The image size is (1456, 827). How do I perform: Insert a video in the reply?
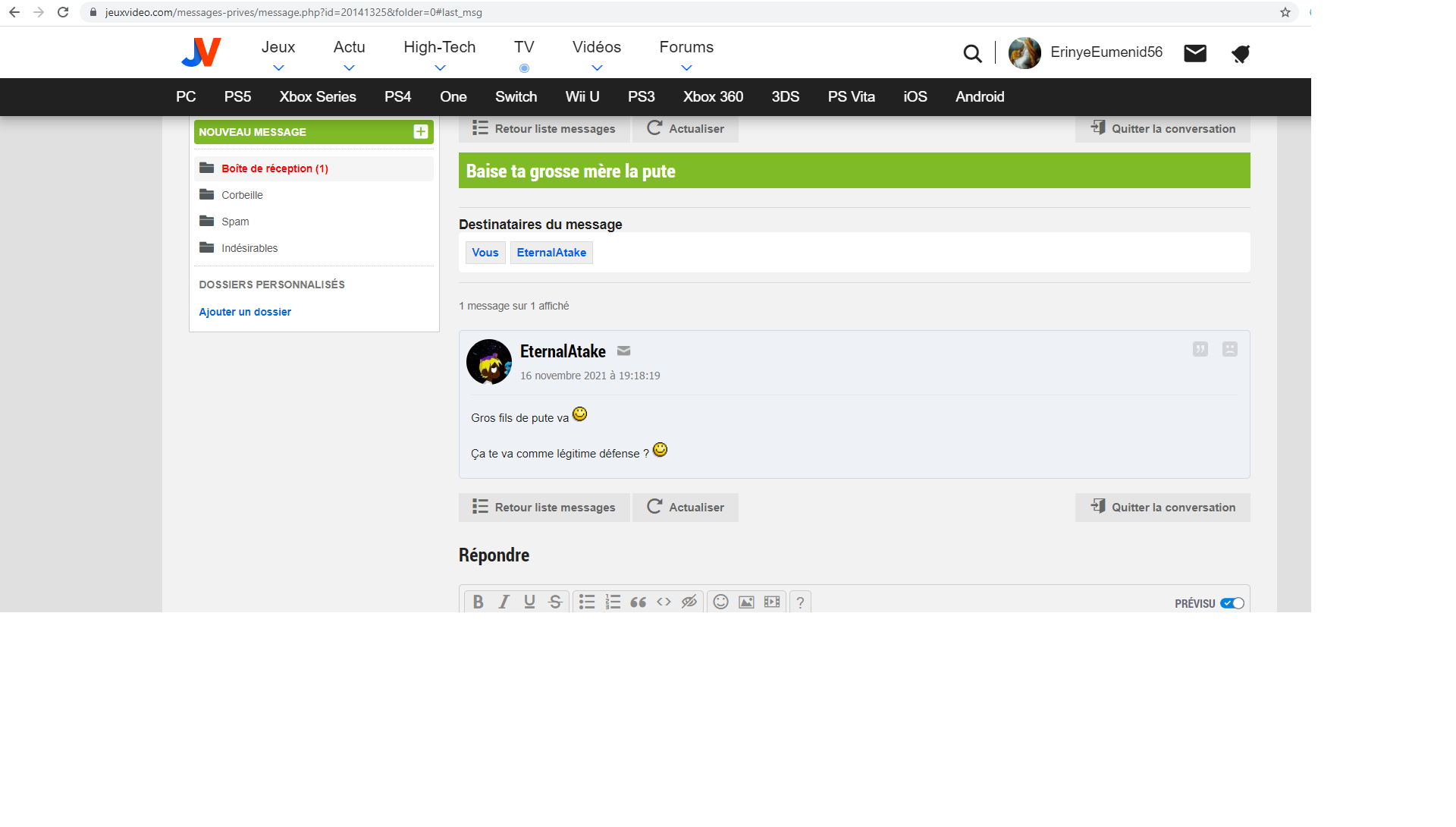(x=772, y=602)
